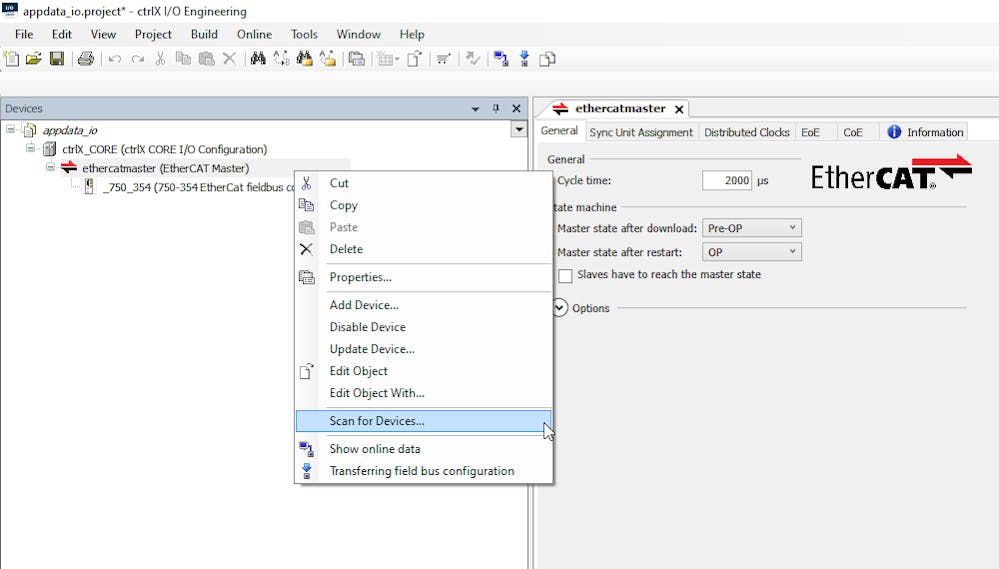
Task: Choose Delete in the context menu
Action: [x=423, y=249]
